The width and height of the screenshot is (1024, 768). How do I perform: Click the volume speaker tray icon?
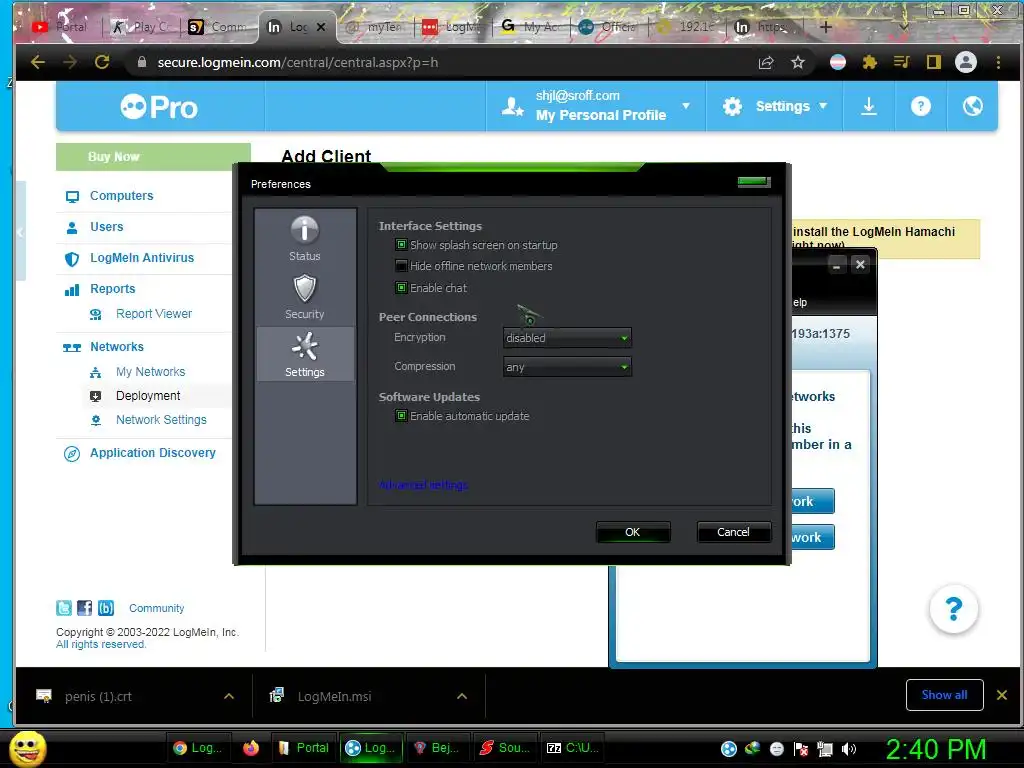tap(848, 749)
